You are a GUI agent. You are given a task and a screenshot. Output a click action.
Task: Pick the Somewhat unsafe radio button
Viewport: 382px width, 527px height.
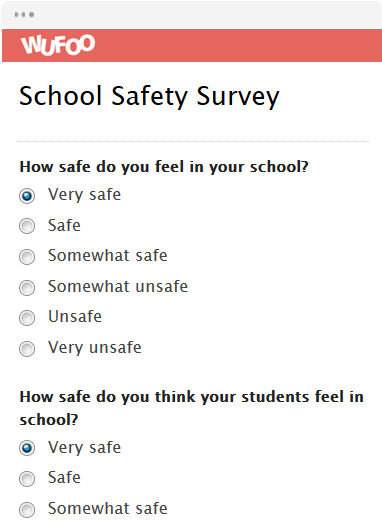(x=27, y=288)
